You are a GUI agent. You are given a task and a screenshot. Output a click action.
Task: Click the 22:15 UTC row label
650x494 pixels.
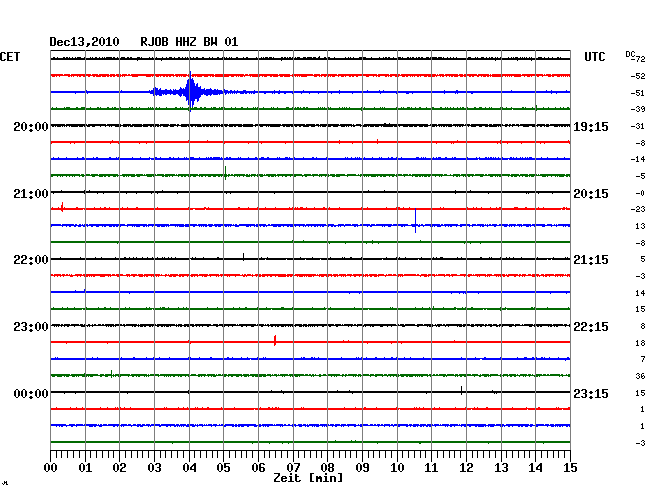point(591,327)
